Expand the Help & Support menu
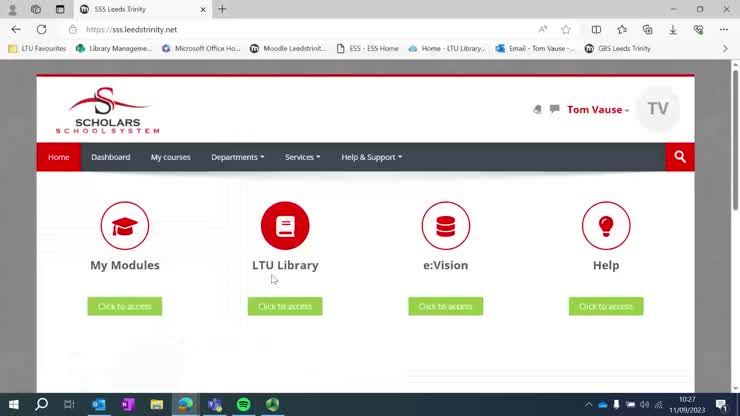The image size is (740, 416). (x=372, y=157)
